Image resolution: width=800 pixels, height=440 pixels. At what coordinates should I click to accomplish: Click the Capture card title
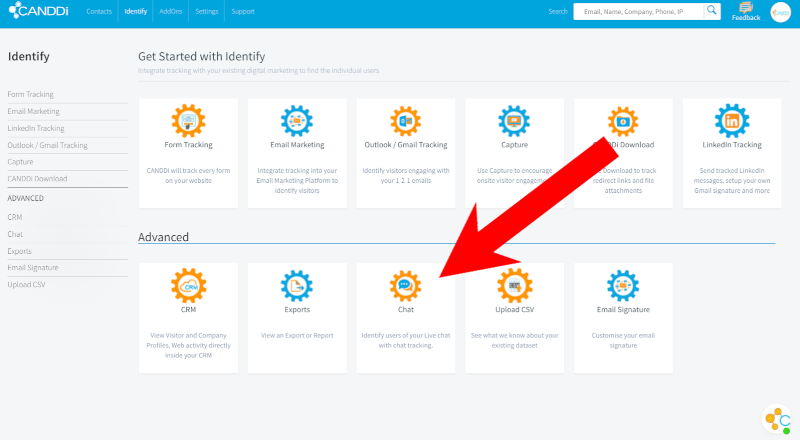(x=514, y=144)
